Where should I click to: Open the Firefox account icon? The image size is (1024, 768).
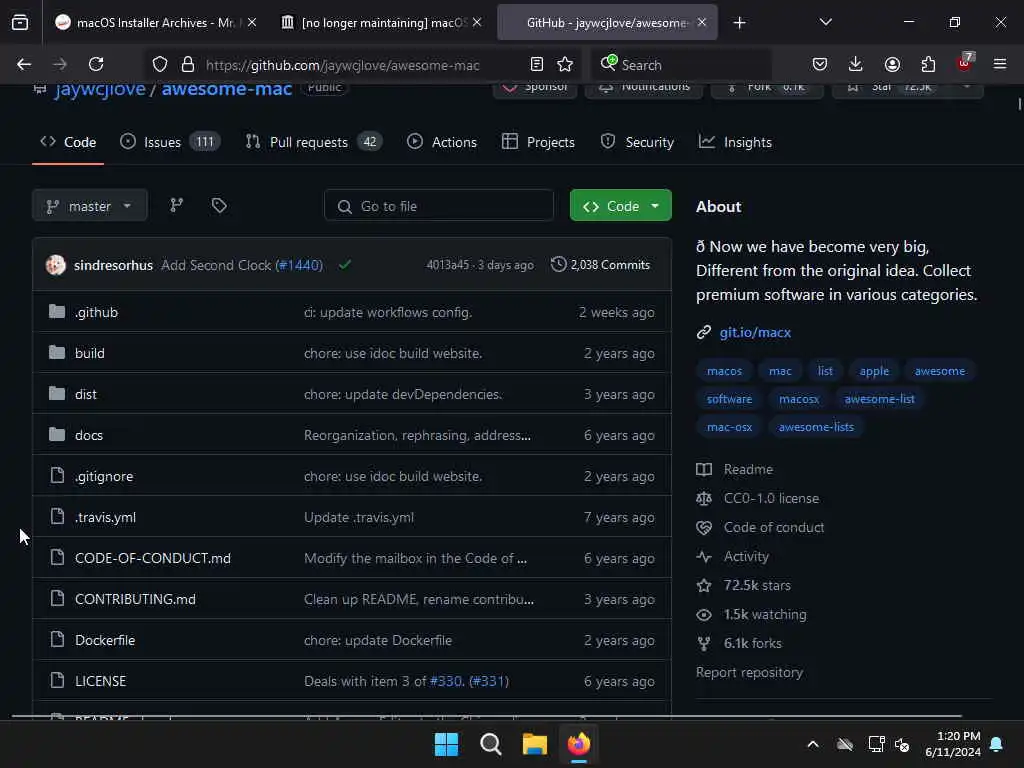pos(892,64)
